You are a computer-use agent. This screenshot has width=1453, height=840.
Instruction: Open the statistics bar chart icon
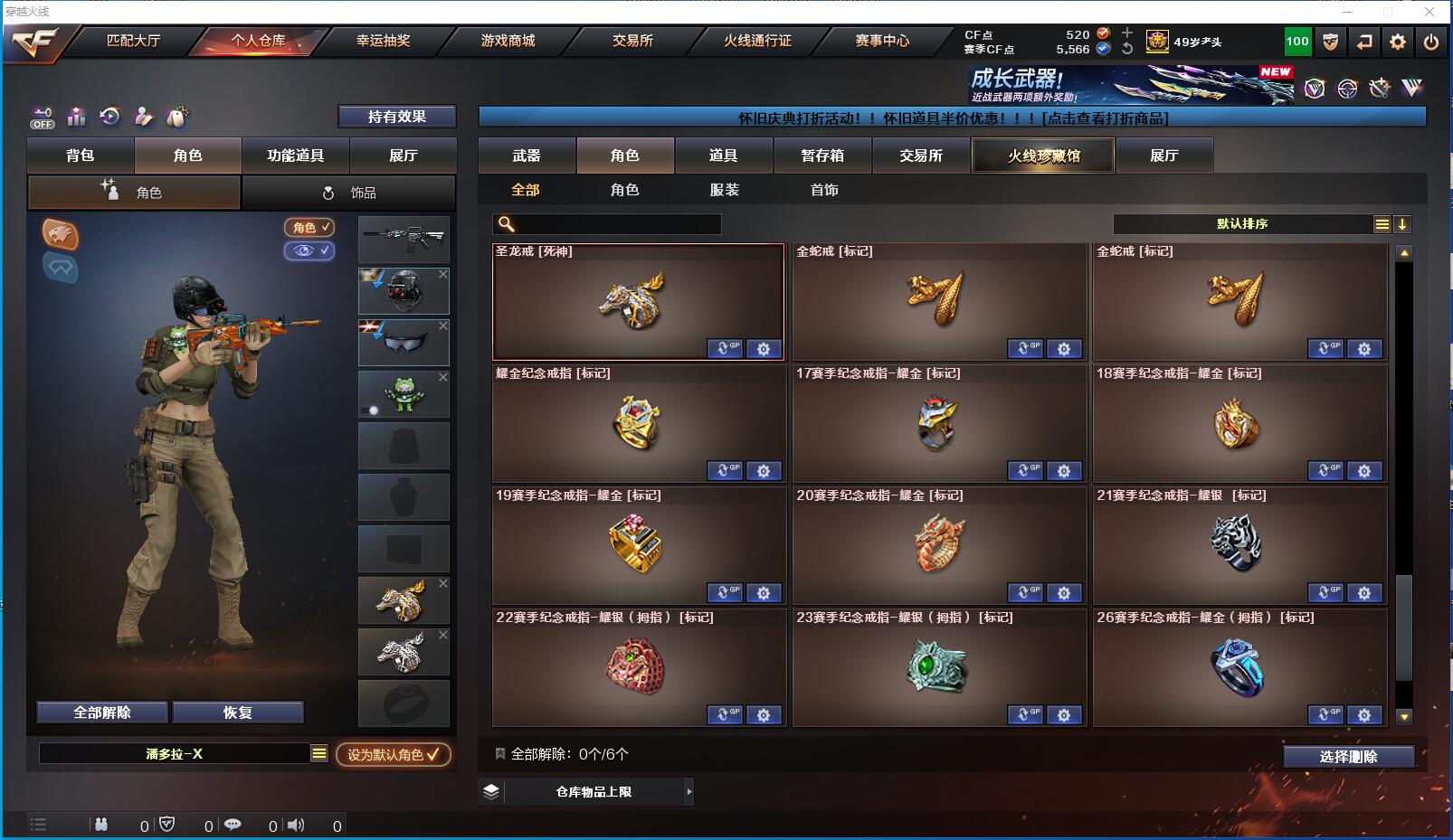click(76, 117)
